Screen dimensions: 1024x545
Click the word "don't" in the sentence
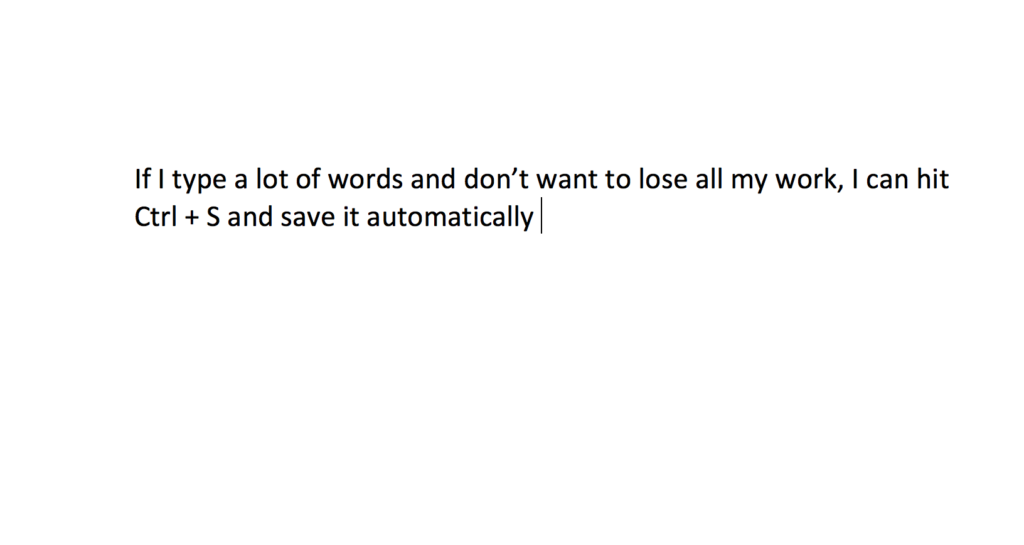(496, 179)
